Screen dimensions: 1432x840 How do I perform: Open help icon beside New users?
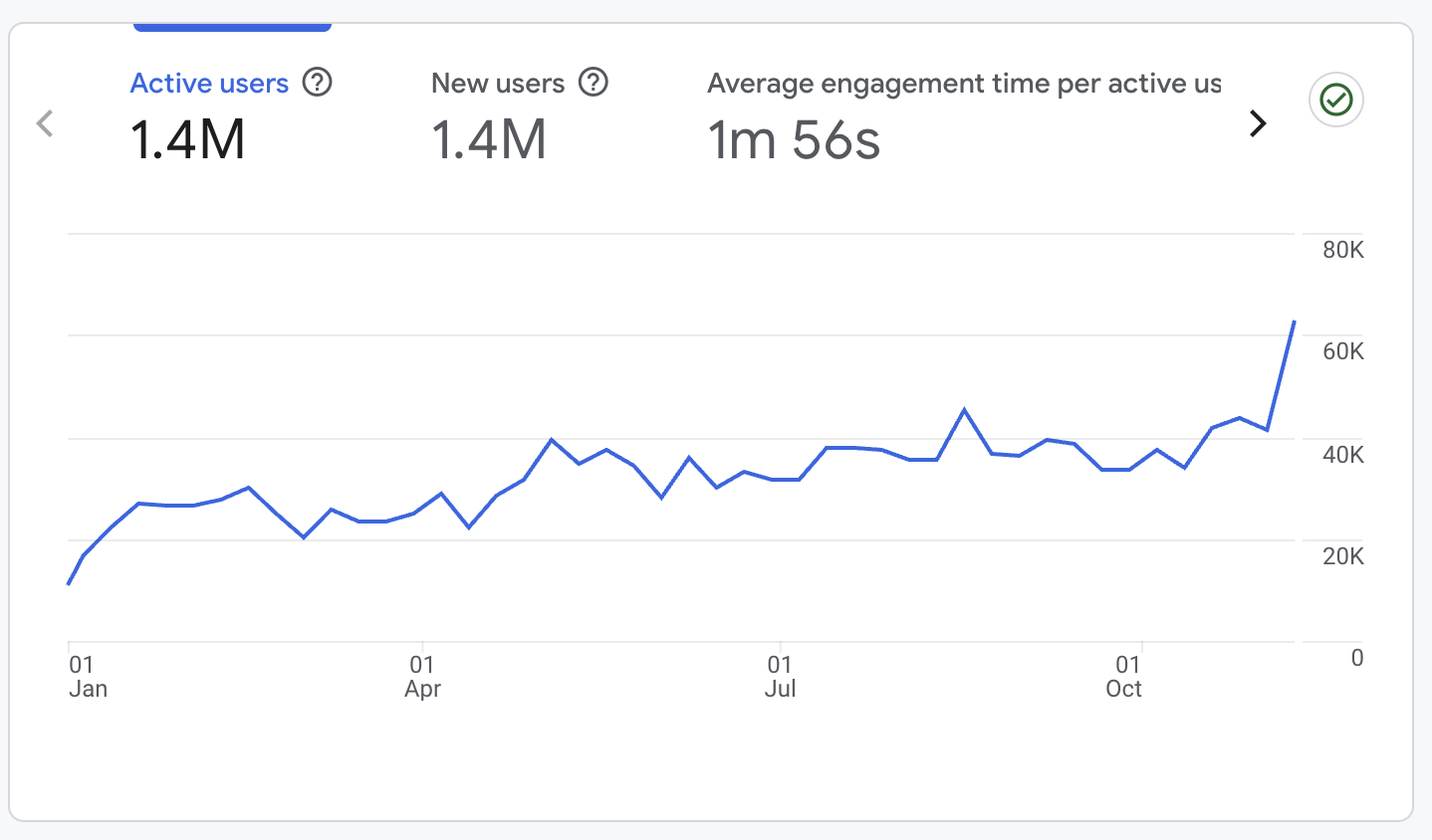point(594,83)
